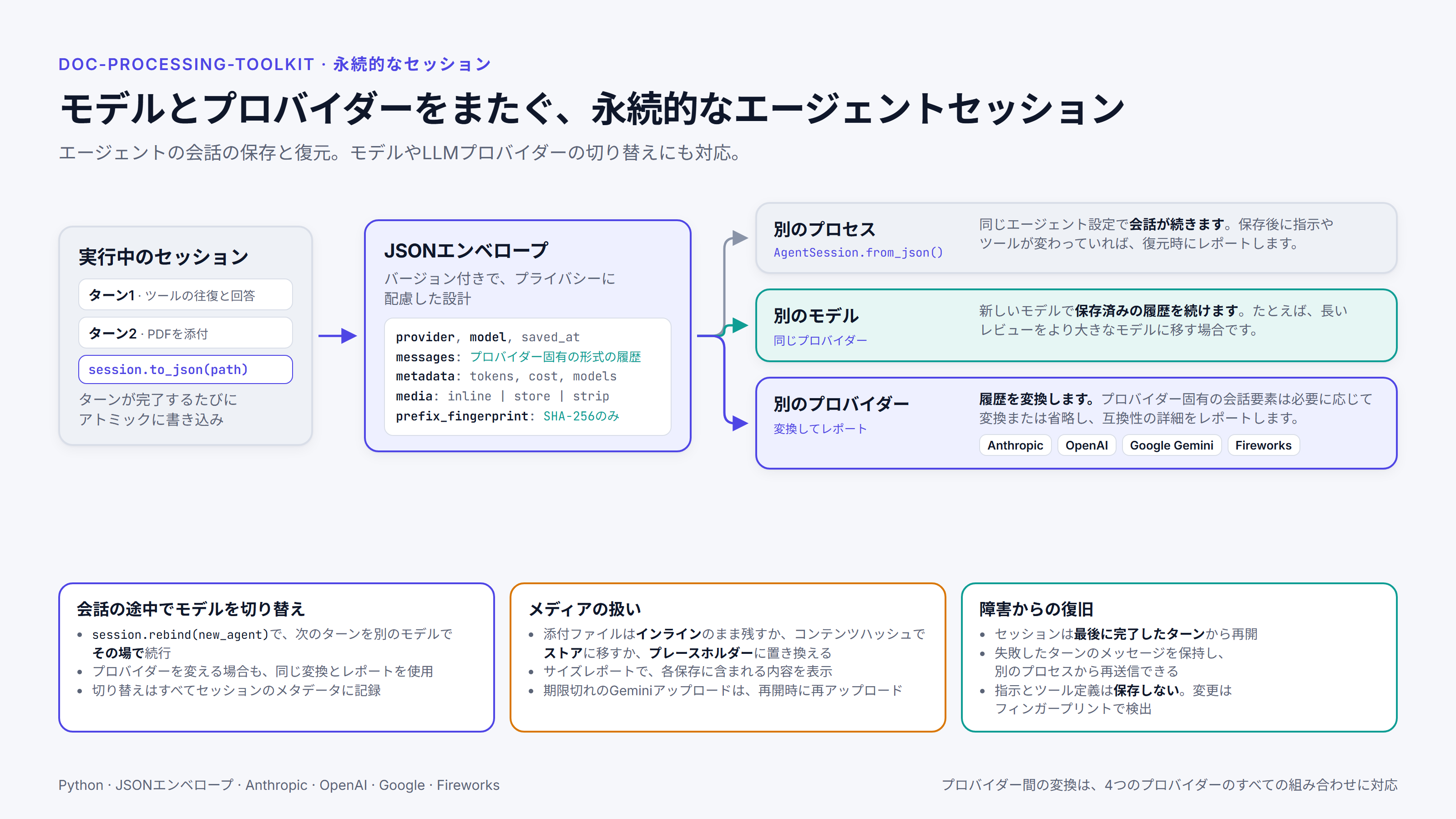
Task: Click the provider, model, saved_at code line
Action: click(488, 338)
